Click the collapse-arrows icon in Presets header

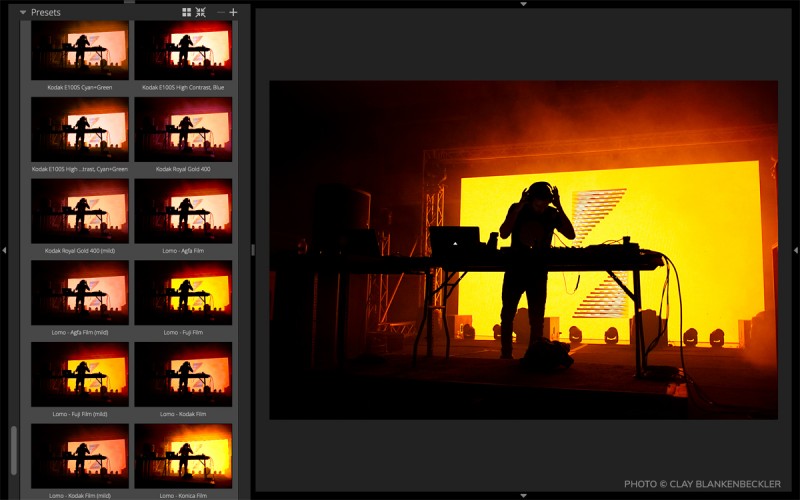pos(201,13)
